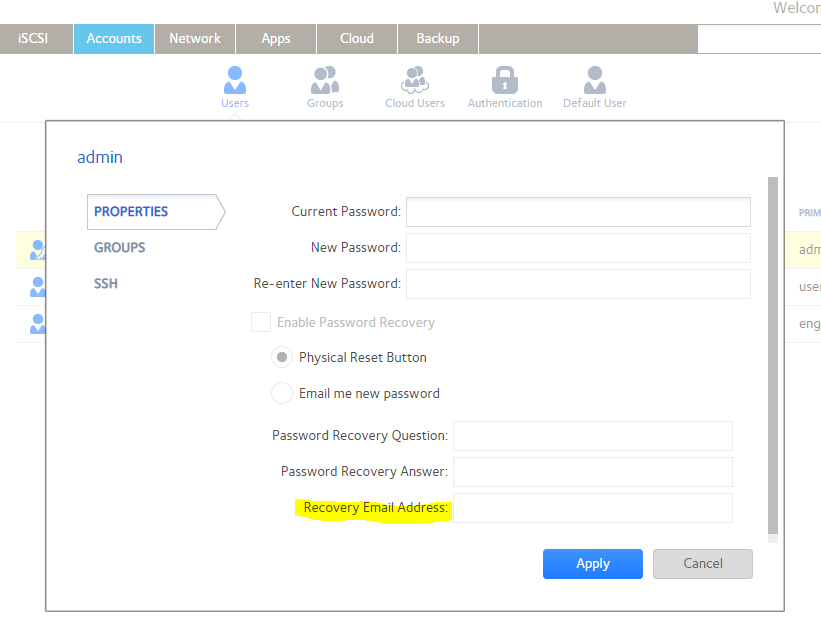Click the admin dialog vertical scrollbar
Image resolution: width=821 pixels, height=638 pixels.
click(773, 356)
